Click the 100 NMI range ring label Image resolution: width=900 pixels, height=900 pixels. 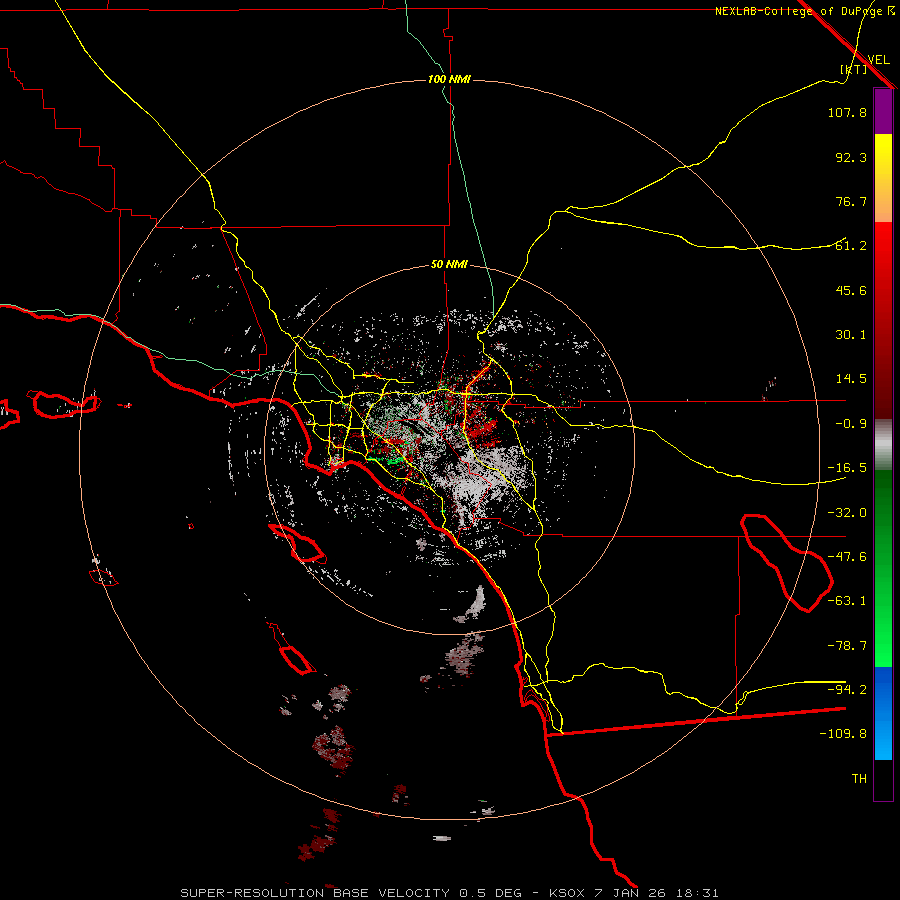449,79
